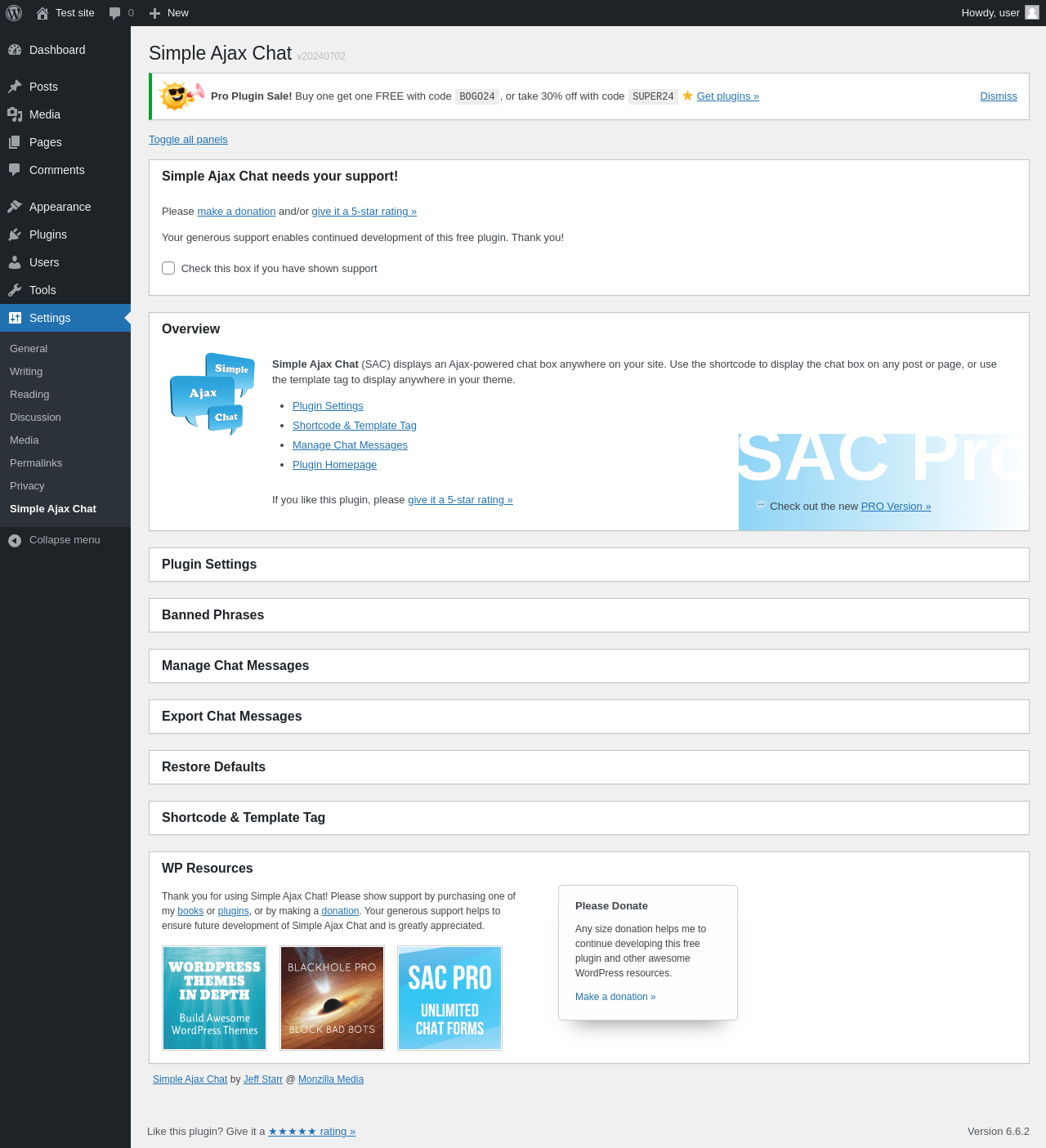Click the books link in WP Resources

[x=190, y=911]
